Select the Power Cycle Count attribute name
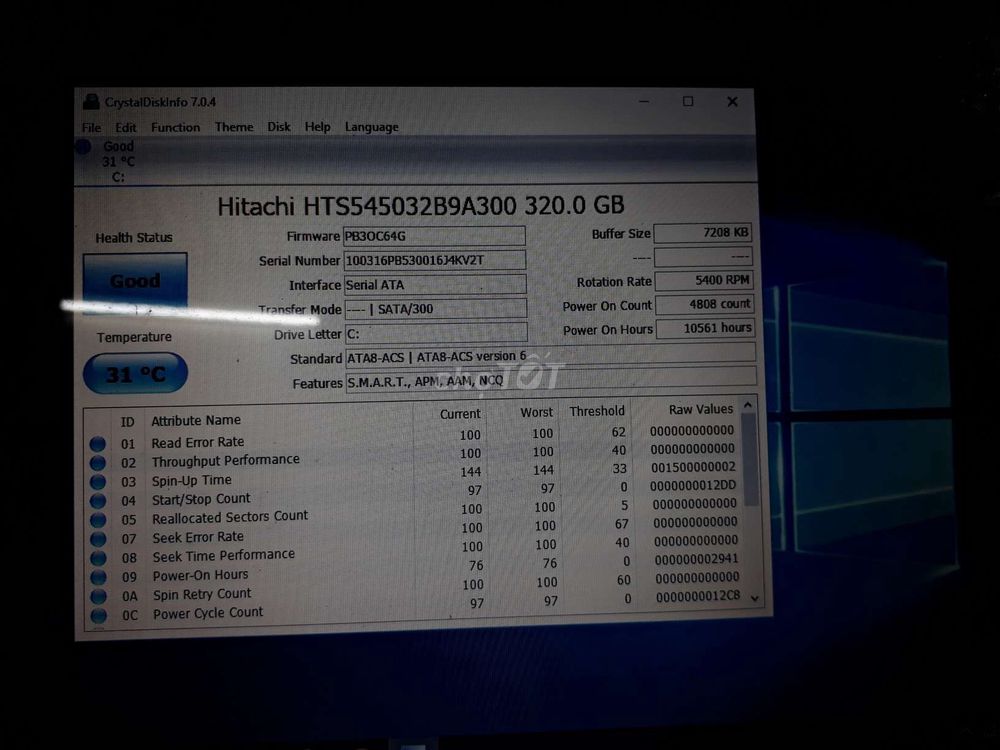1000x750 pixels. pos(208,614)
